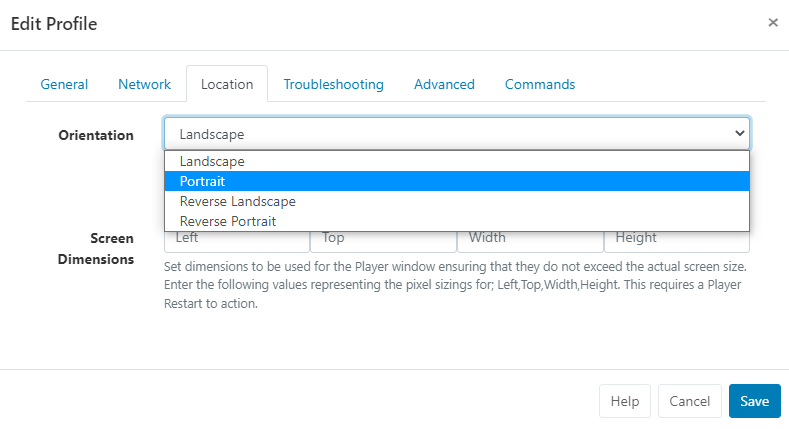The width and height of the screenshot is (789, 429).
Task: Select the Location tab
Action: coord(227,84)
